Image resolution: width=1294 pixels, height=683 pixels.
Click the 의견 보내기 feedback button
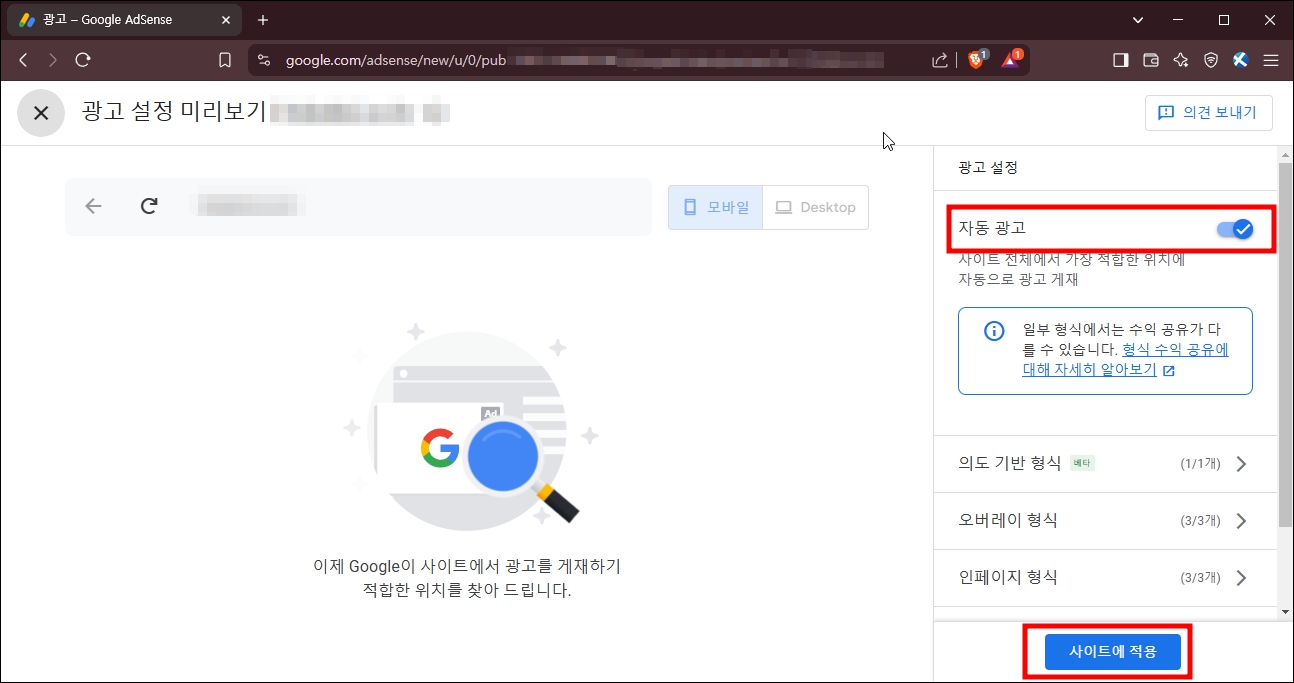click(1208, 112)
